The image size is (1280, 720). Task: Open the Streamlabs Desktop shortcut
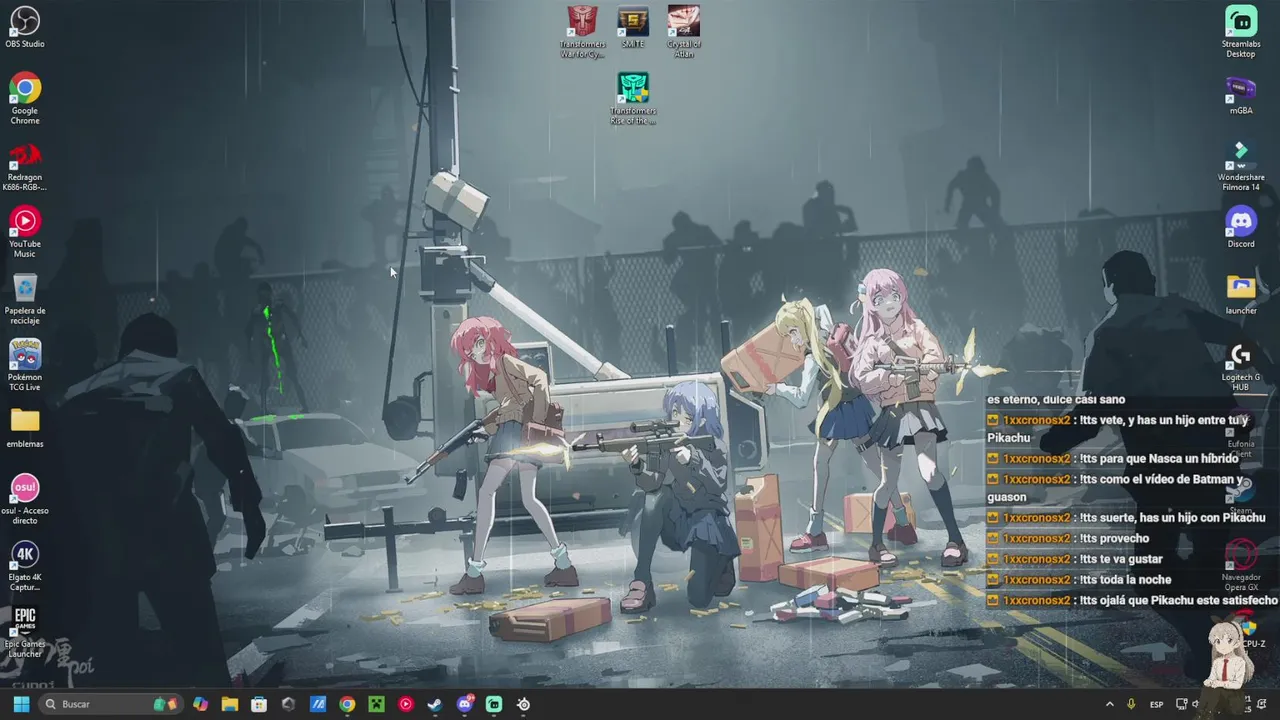click(1241, 32)
